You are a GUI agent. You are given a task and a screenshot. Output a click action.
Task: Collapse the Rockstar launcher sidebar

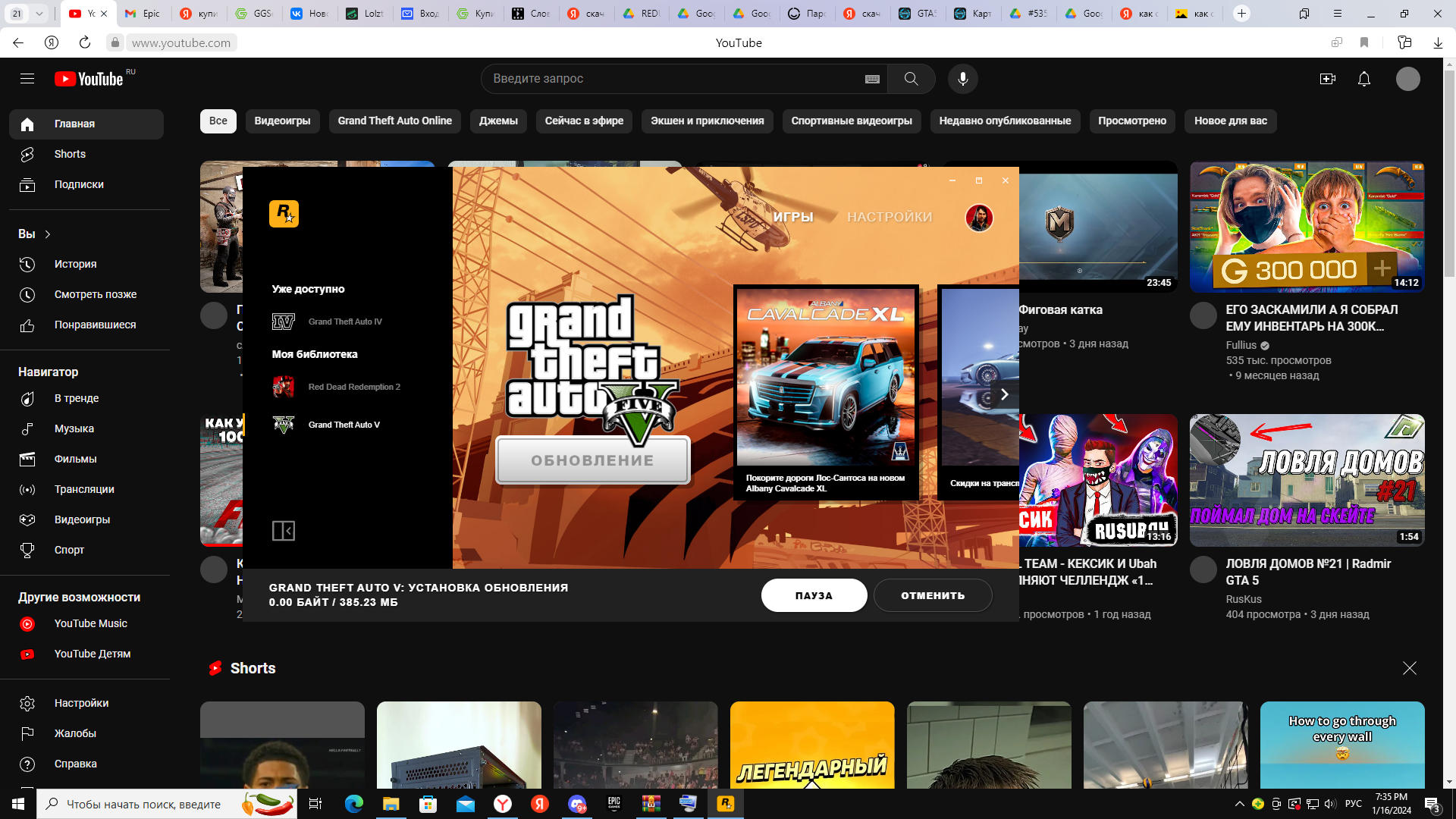coord(283,531)
